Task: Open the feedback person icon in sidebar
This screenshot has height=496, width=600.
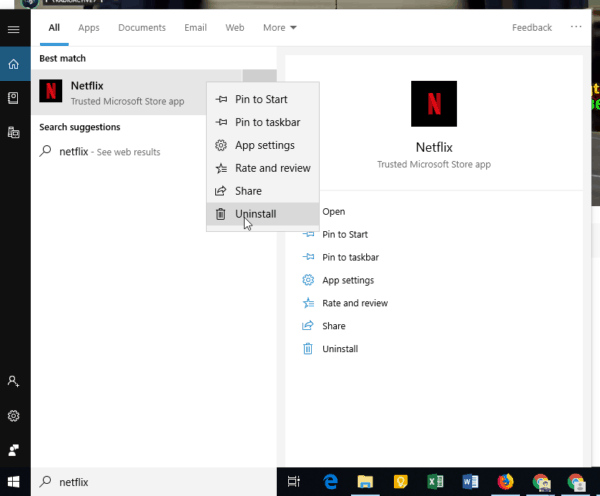Action: click(14, 450)
